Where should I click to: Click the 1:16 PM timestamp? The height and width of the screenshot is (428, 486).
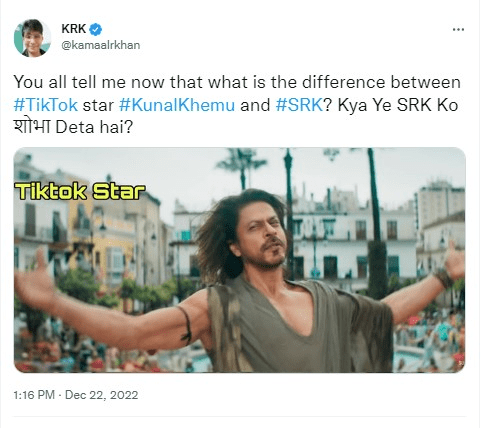[34, 395]
